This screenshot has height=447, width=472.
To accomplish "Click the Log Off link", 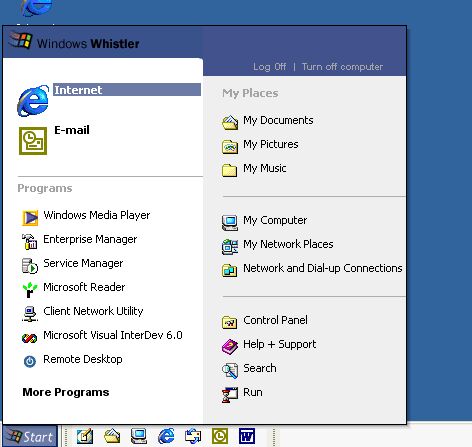I will pos(269,67).
